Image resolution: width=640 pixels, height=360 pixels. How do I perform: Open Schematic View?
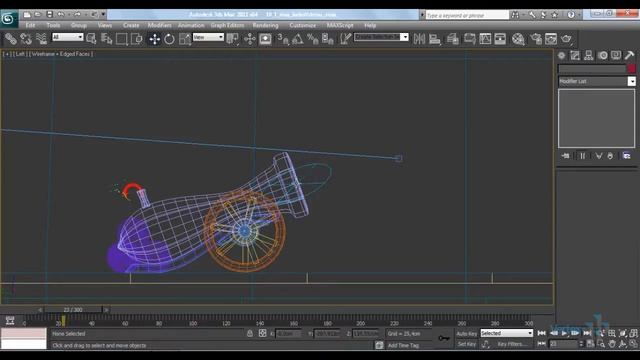pyautogui.click(x=500, y=39)
